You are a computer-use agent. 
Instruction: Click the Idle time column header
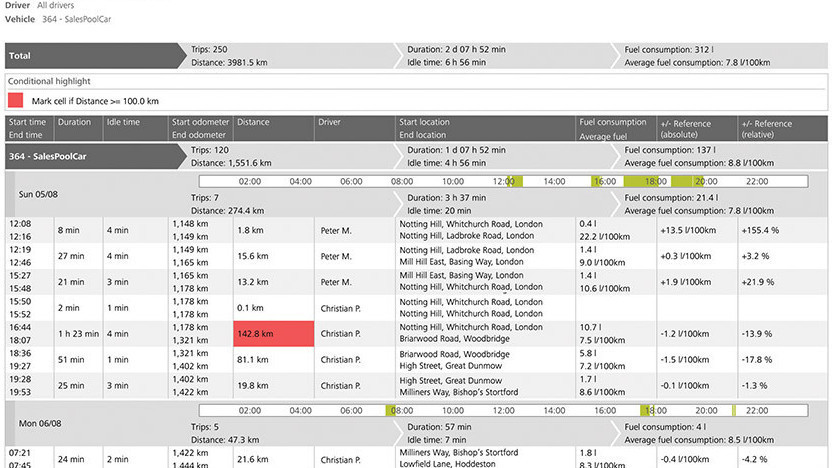[x=124, y=123]
